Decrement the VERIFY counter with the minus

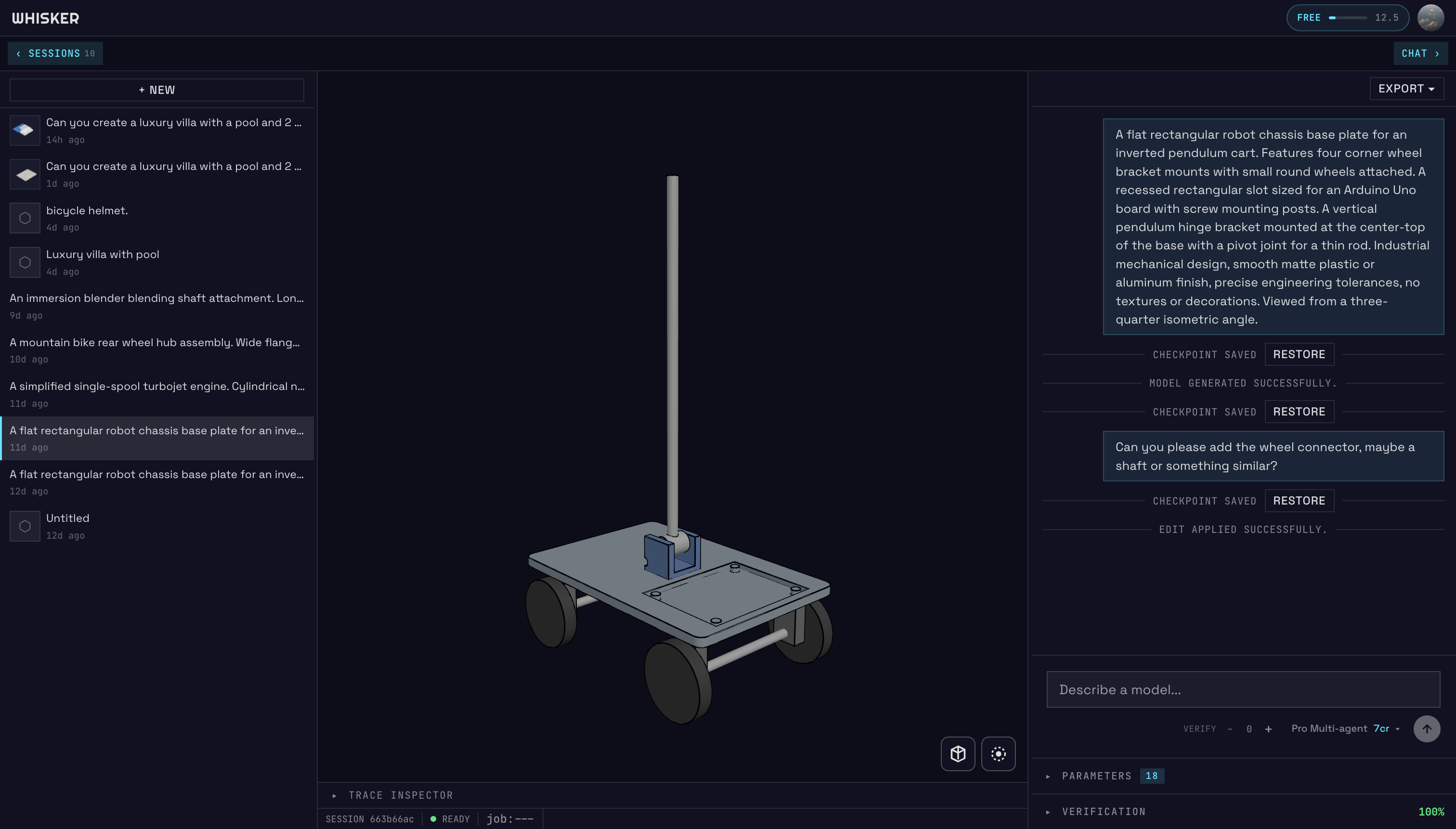[1230, 729]
